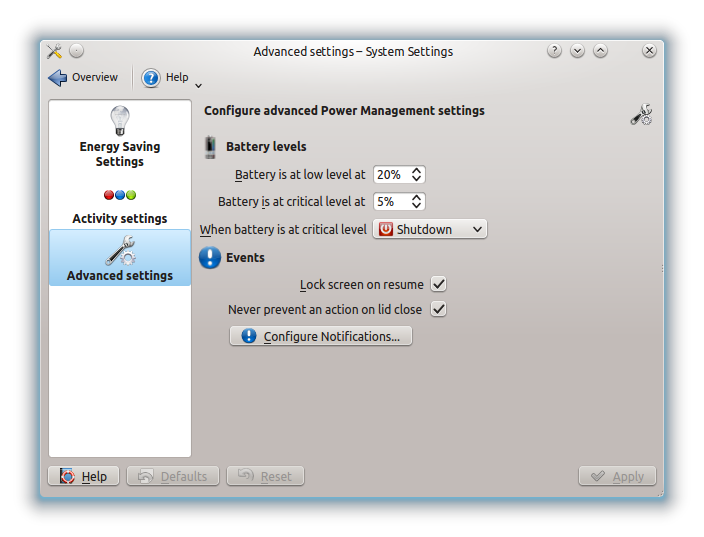The image size is (704, 537).
Task: Open Configure Notifications dialog
Action: click(321, 336)
